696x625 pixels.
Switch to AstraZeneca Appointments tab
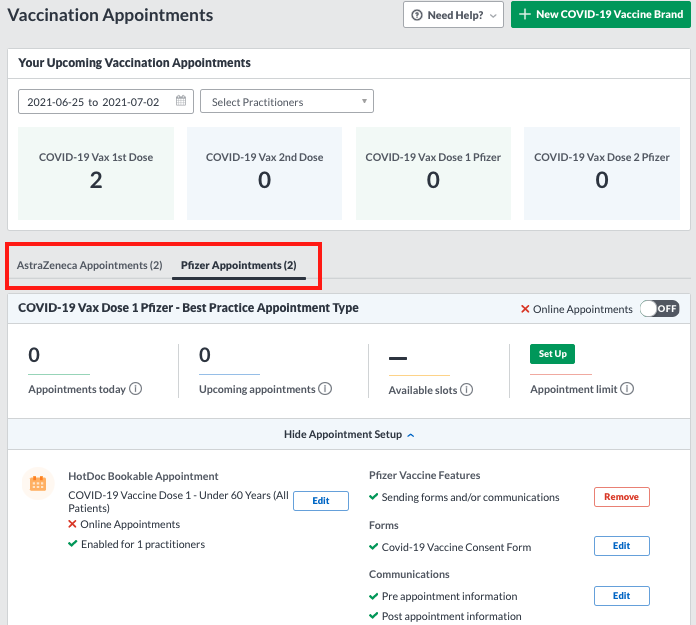(x=89, y=265)
